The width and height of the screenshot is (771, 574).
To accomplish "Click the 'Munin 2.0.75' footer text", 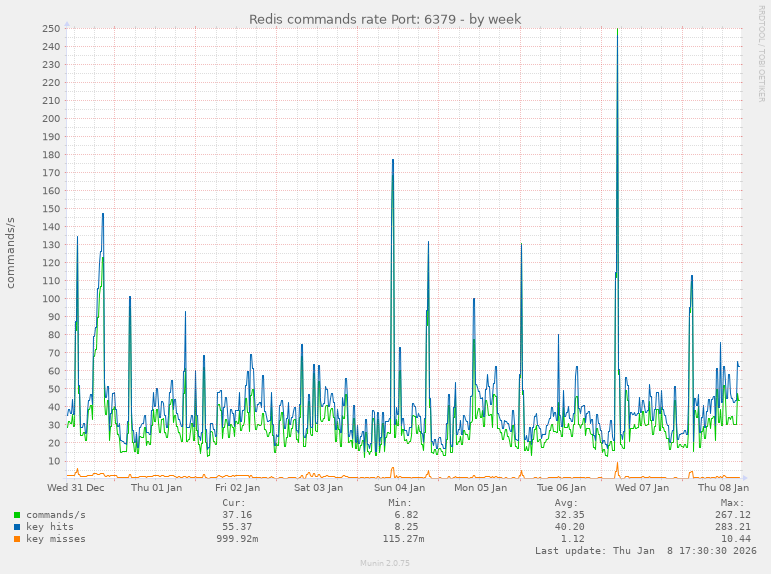I will pos(385,563).
